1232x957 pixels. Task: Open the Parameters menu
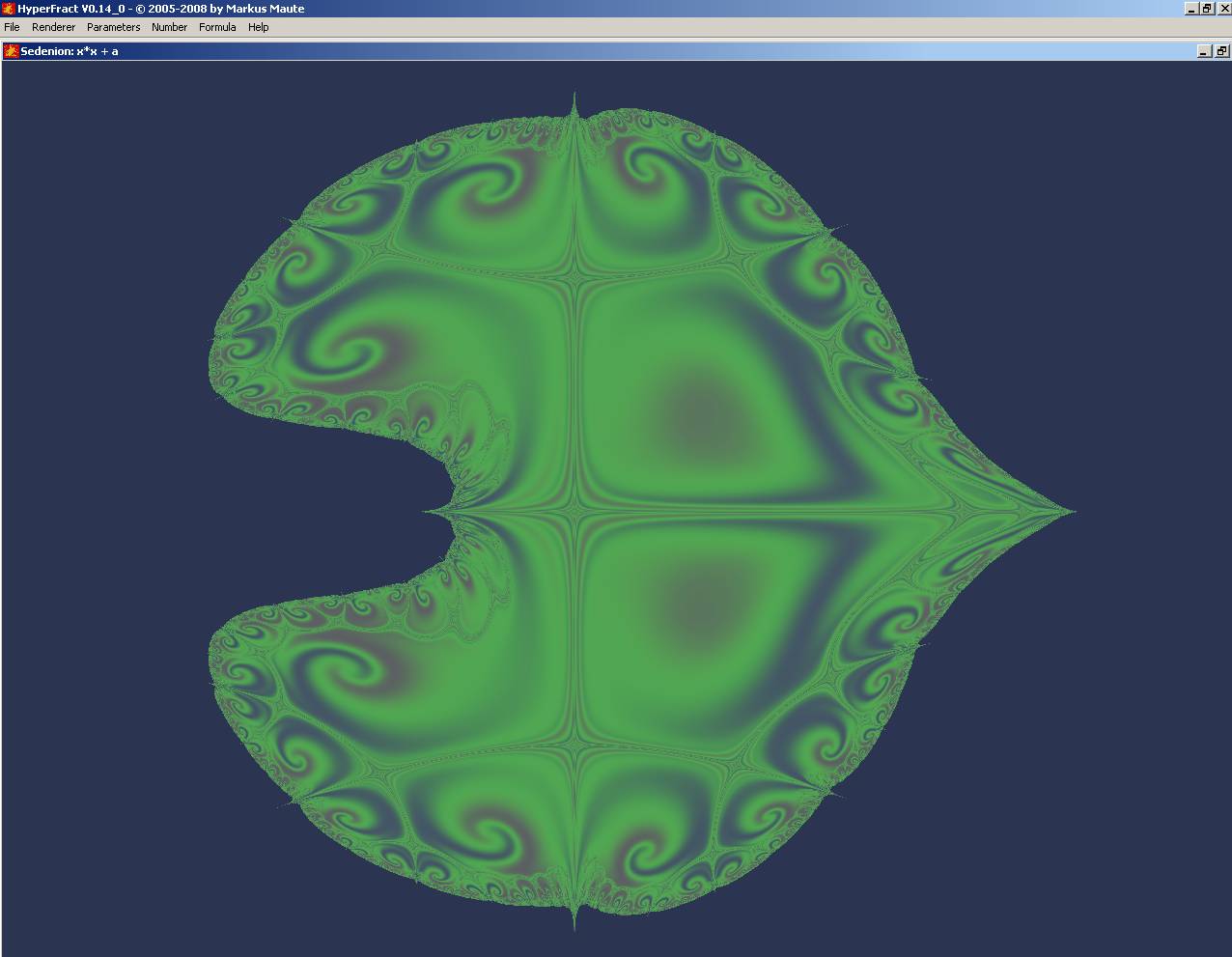point(113,27)
